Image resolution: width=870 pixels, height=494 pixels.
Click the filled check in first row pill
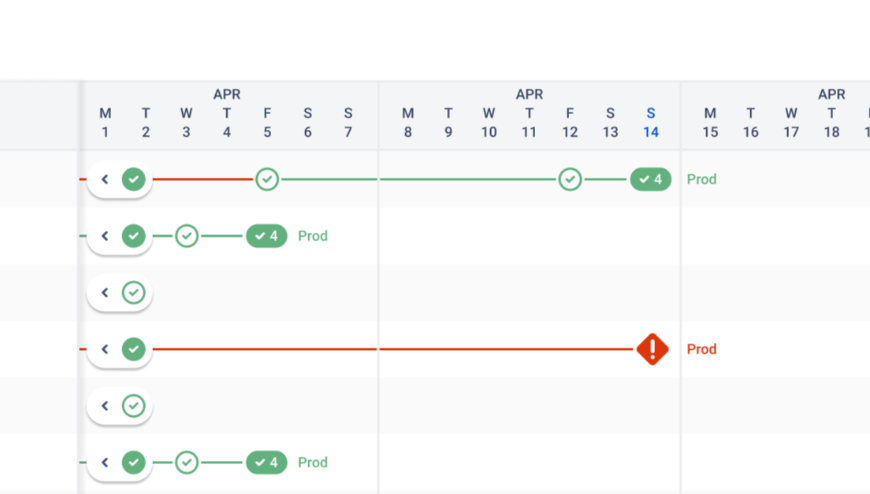(x=134, y=180)
